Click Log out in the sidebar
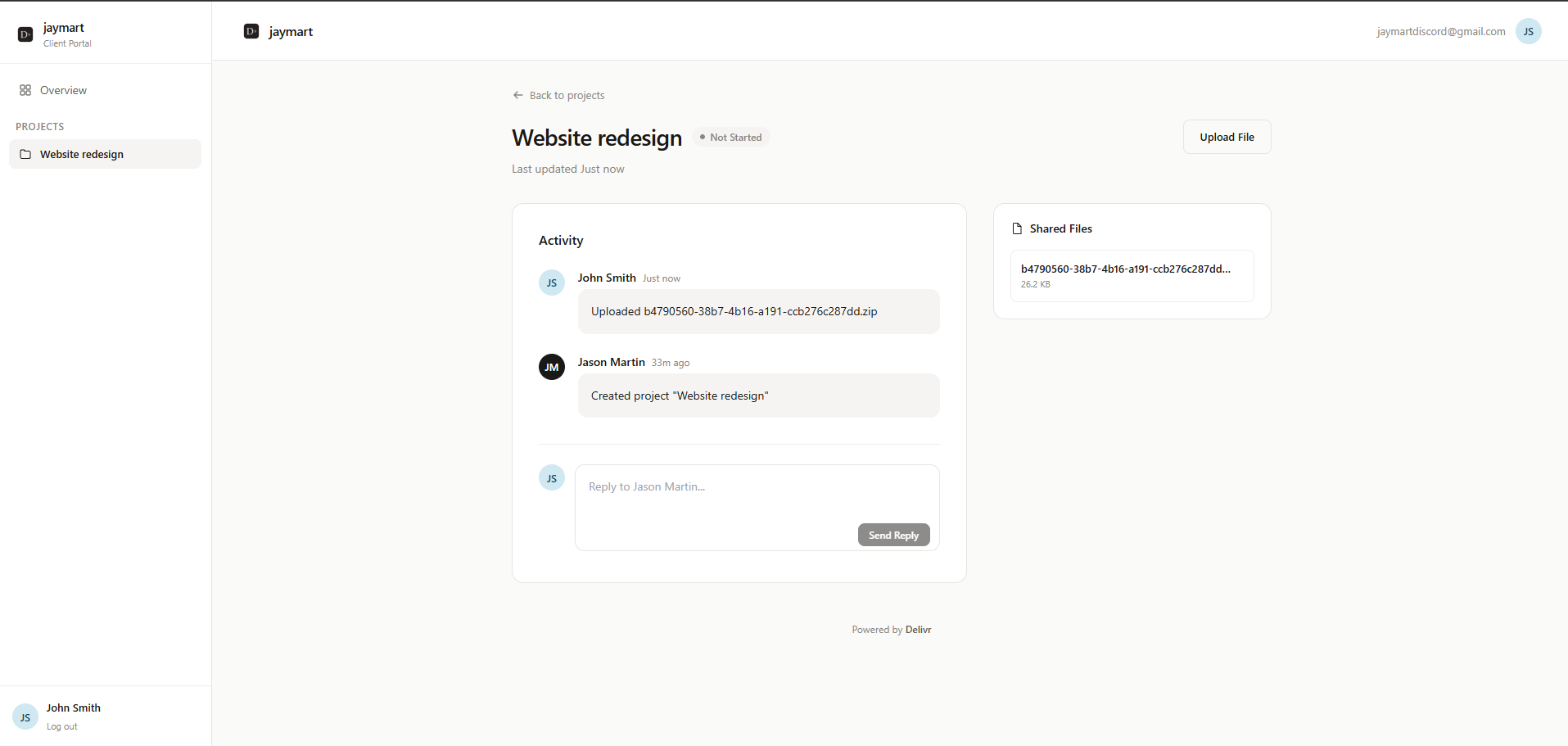This screenshot has width=1568, height=746. pos(61,726)
